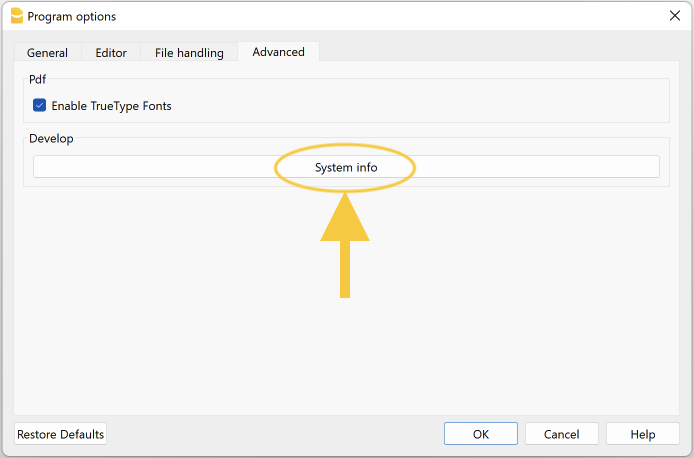694x458 pixels.
Task: Toggle the Enable TrueType Fonts checkbox
Action: pos(40,105)
